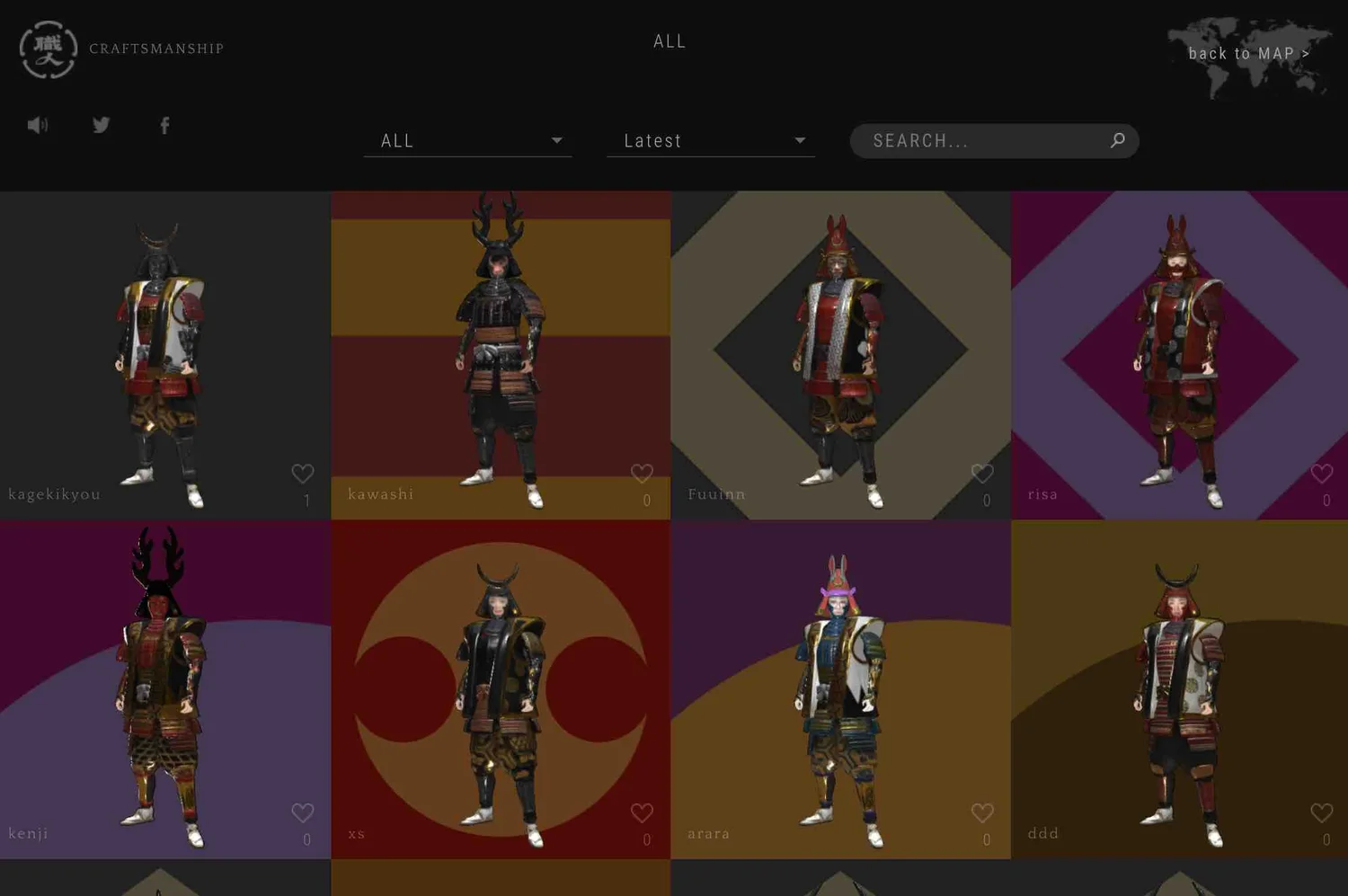Viewport: 1348px width, 896px height.
Task: Like the ddd samurai with heart
Action: [1322, 812]
